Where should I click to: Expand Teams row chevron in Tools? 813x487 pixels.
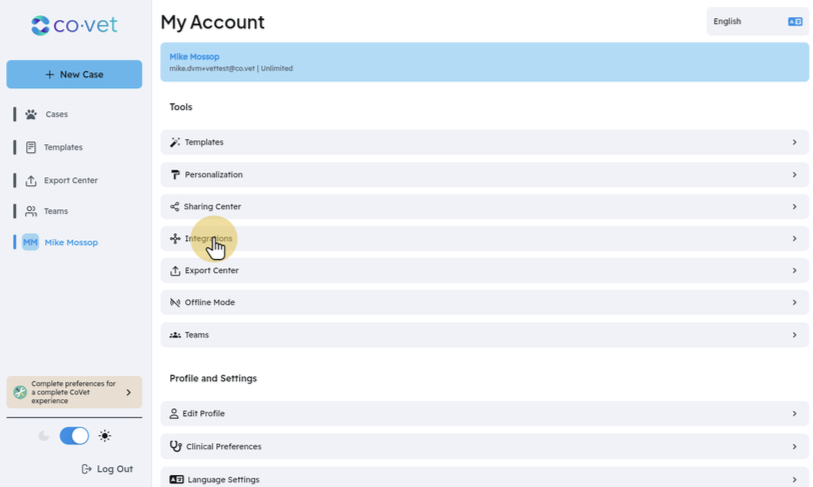[x=794, y=335]
